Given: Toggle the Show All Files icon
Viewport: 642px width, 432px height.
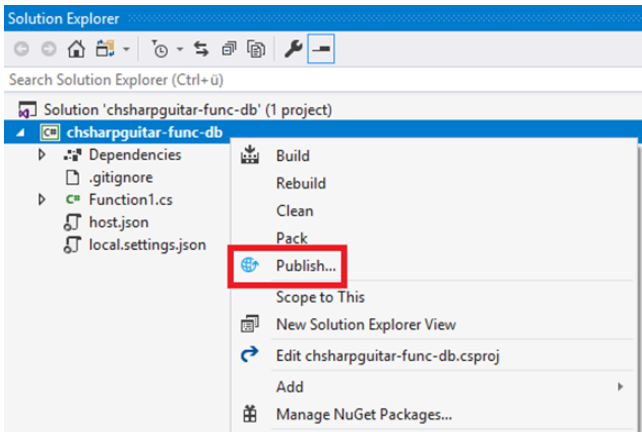Looking at the screenshot, I should tap(256, 49).
